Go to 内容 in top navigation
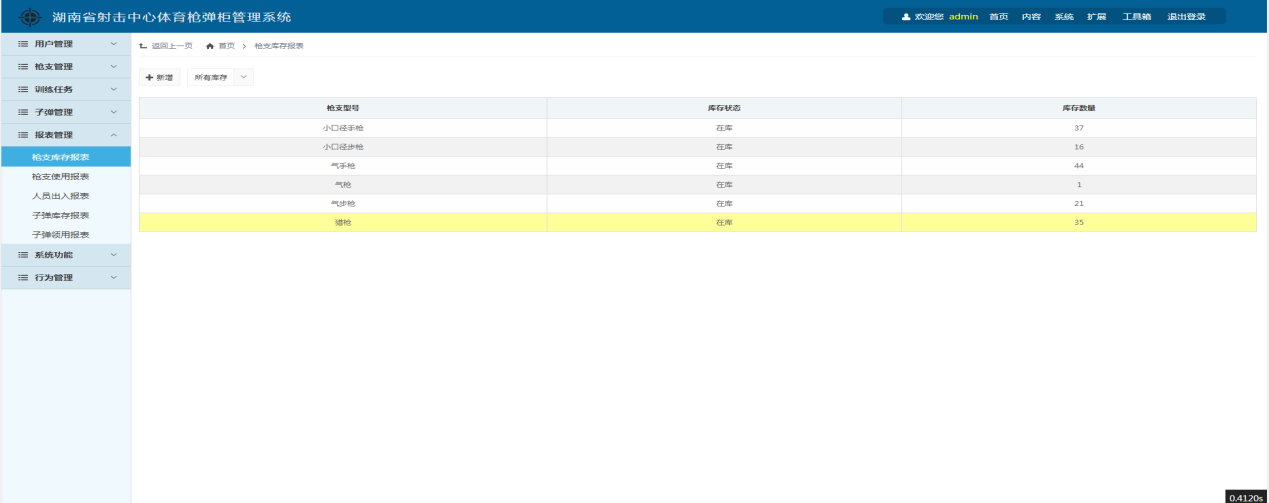This screenshot has width=1269, height=503. tap(1031, 17)
